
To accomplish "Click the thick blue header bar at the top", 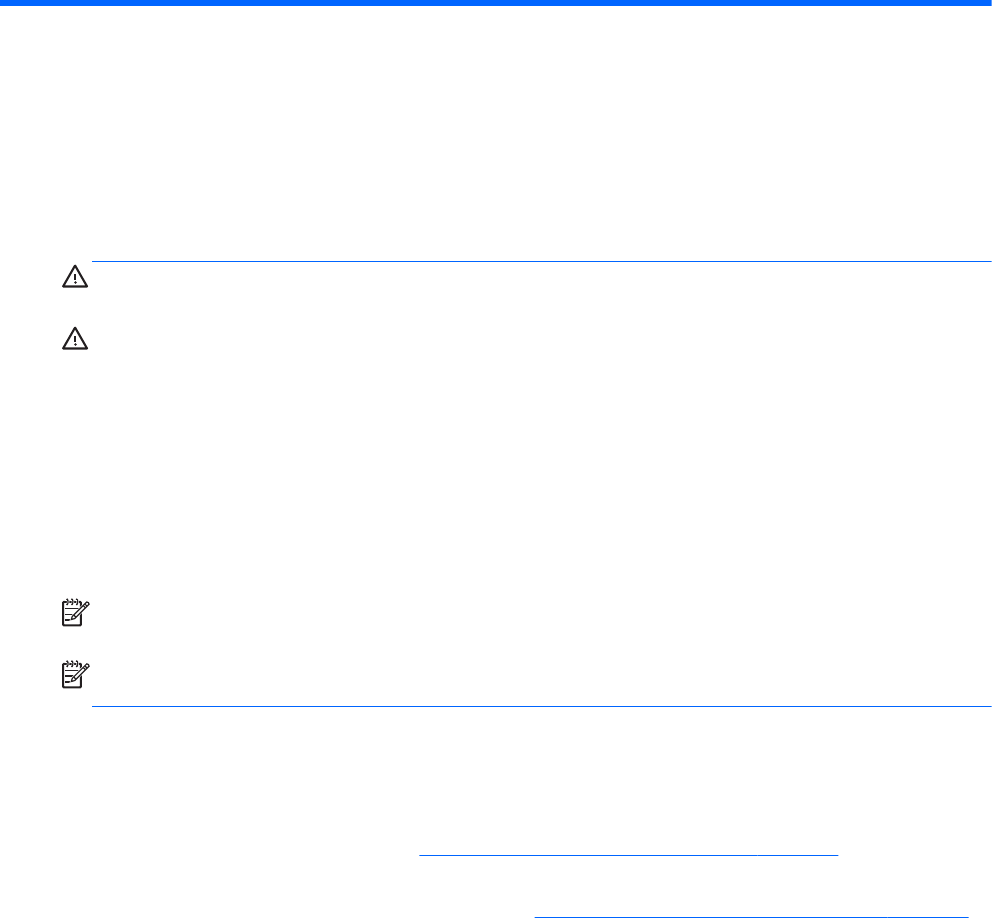I will pos(496,3).
